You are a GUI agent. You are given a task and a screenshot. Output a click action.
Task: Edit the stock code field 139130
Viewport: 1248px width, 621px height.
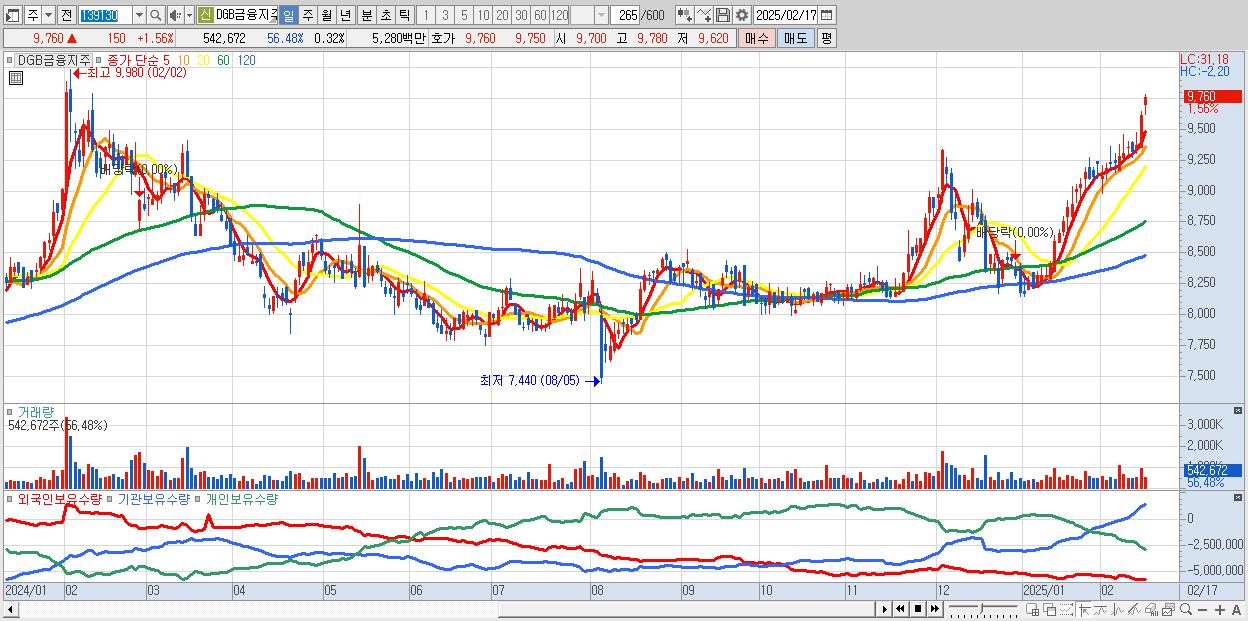point(105,15)
